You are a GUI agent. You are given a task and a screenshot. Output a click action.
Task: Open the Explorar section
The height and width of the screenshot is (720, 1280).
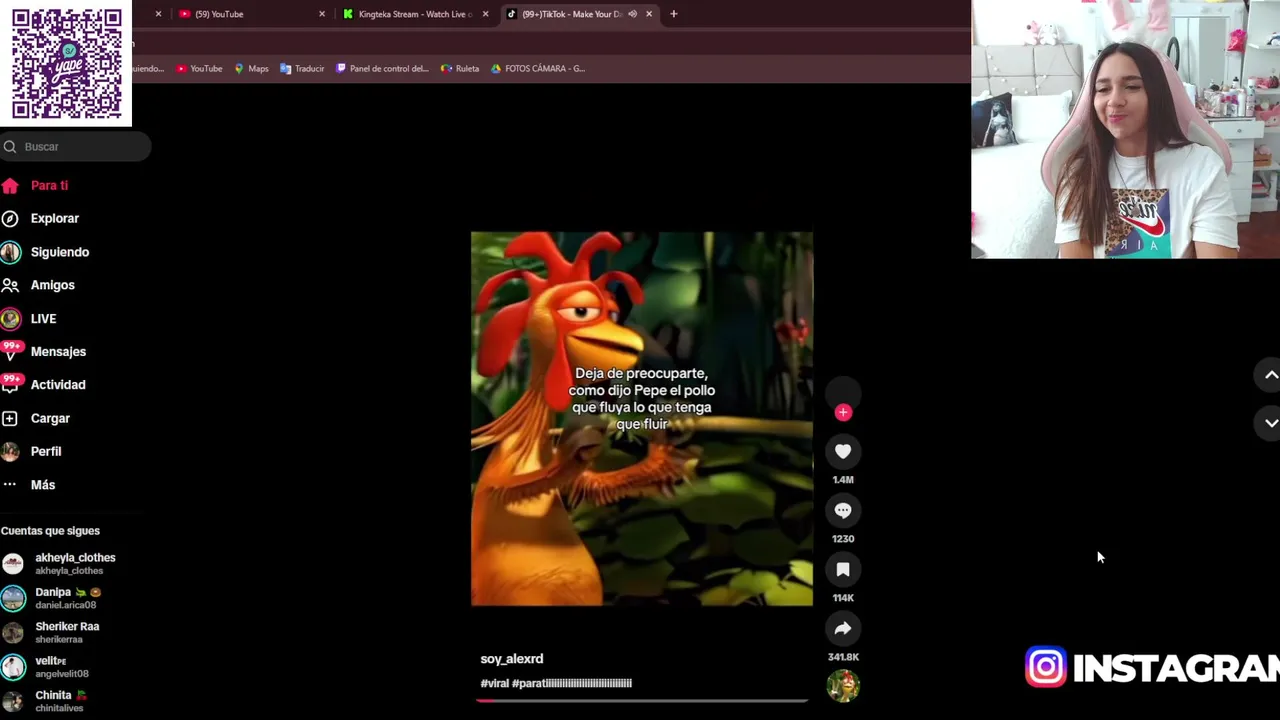54,218
